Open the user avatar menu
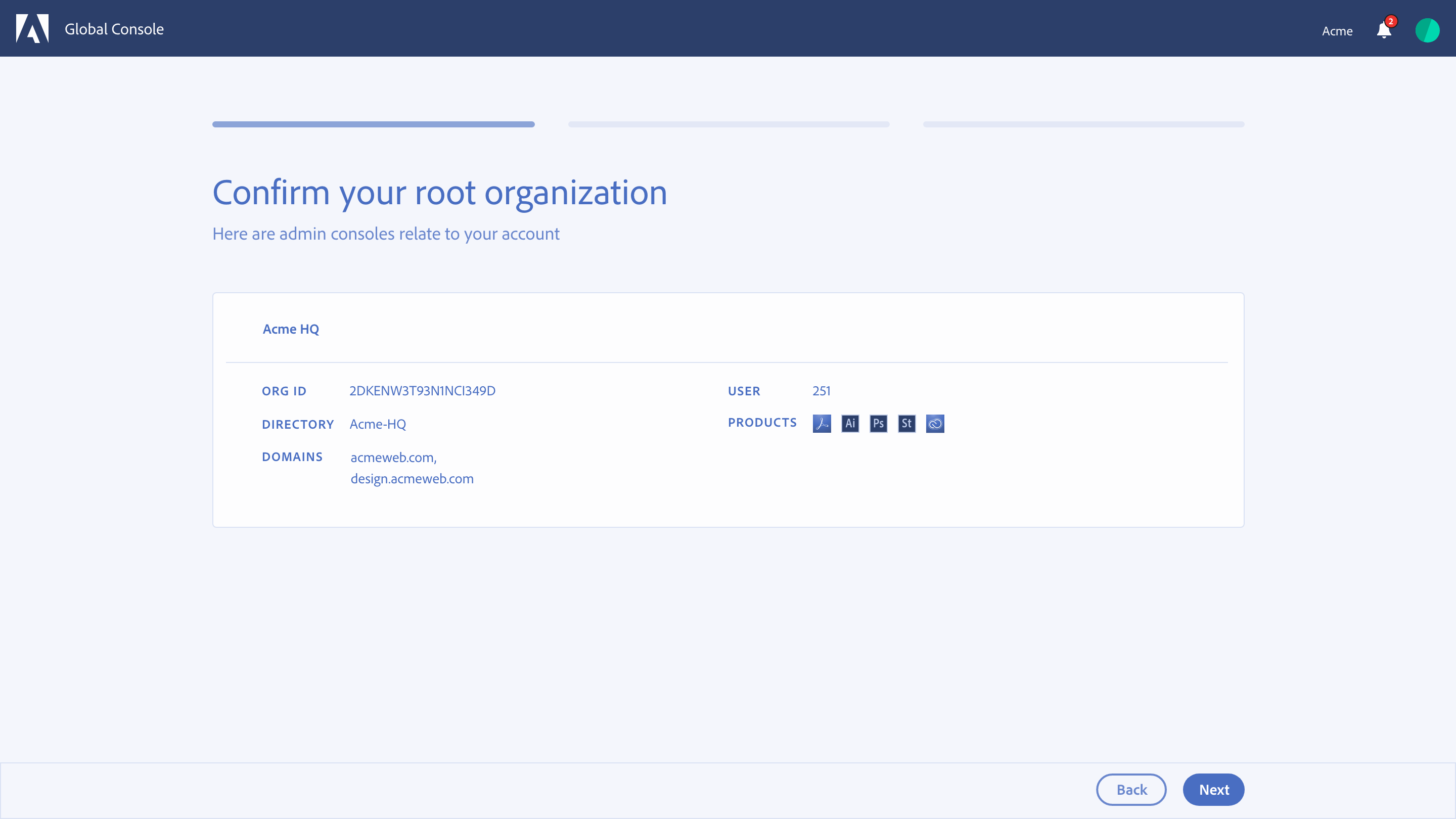Image resolution: width=1456 pixels, height=819 pixels. tap(1427, 30)
